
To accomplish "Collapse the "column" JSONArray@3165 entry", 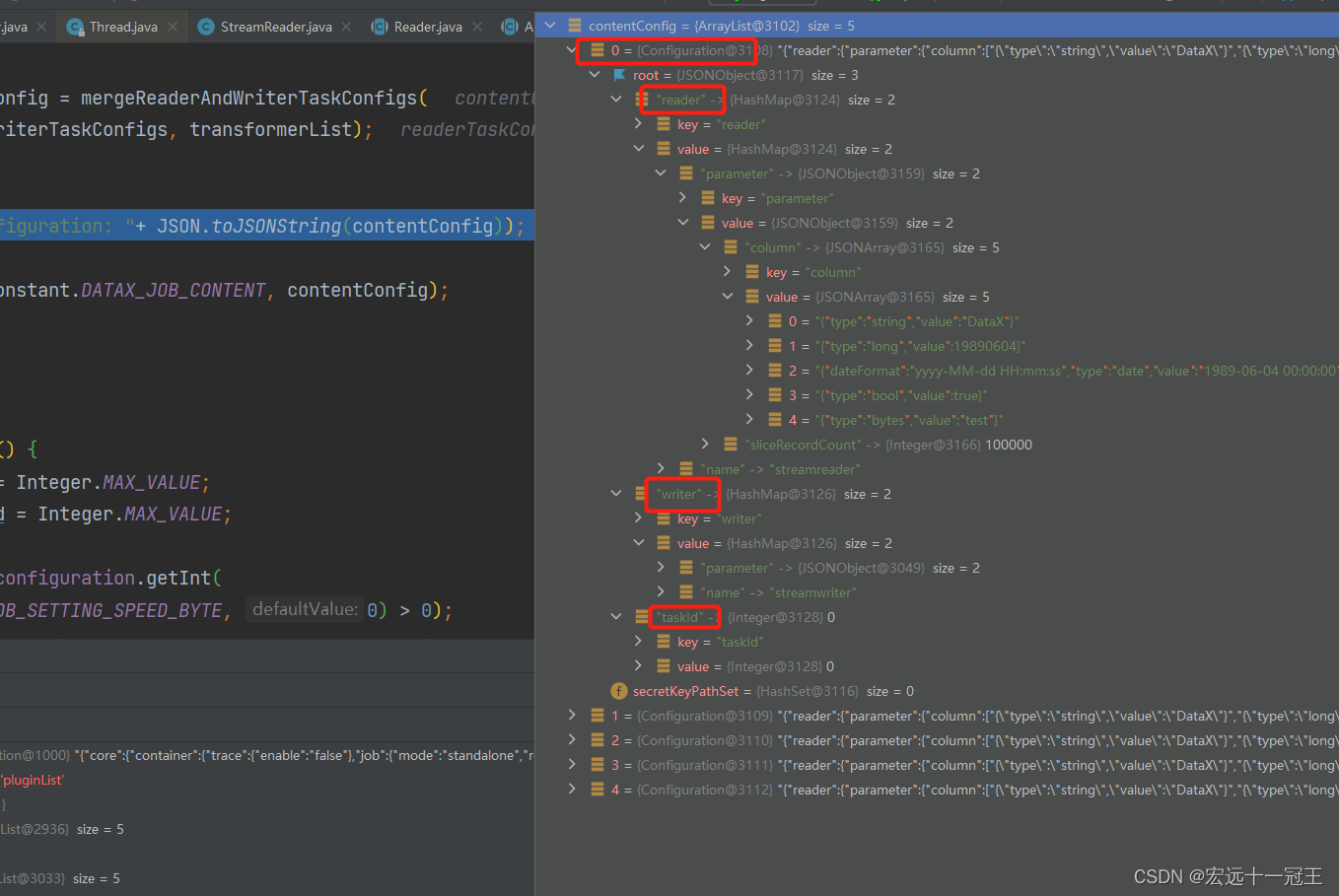I will pos(705,247).
